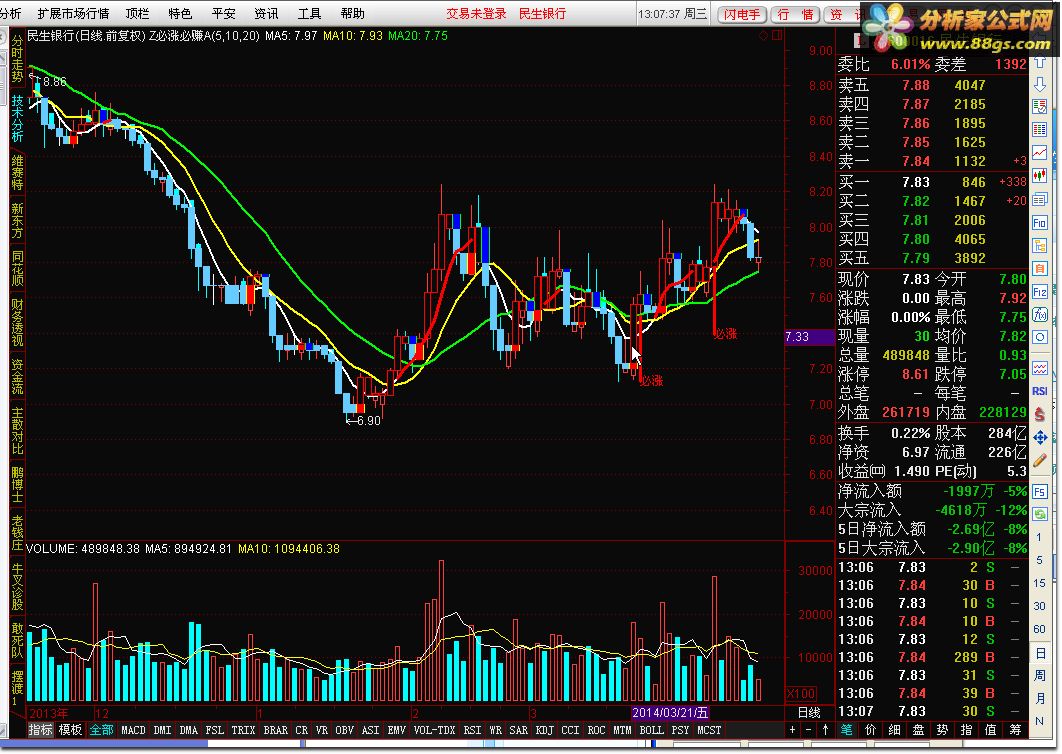Open the 资讯 menu

point(266,14)
